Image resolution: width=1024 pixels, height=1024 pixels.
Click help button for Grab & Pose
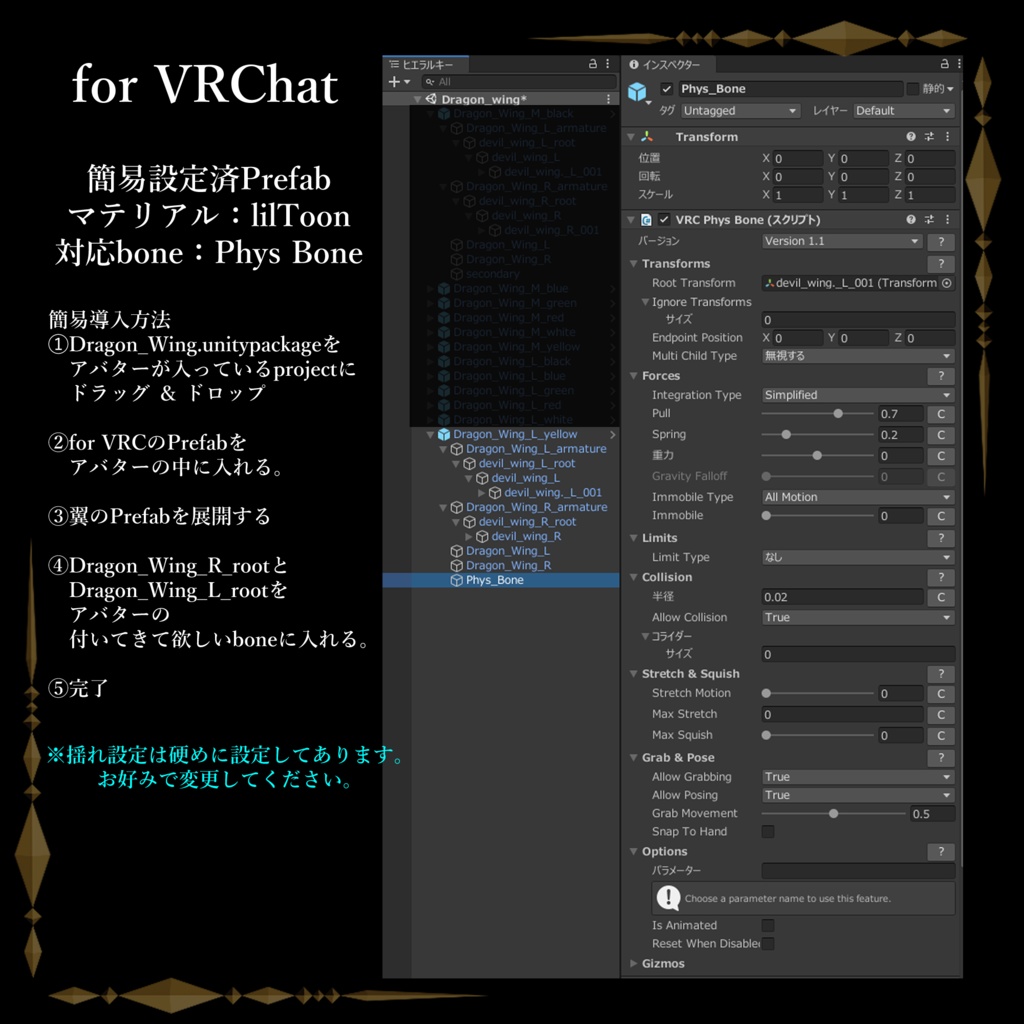[x=941, y=758]
